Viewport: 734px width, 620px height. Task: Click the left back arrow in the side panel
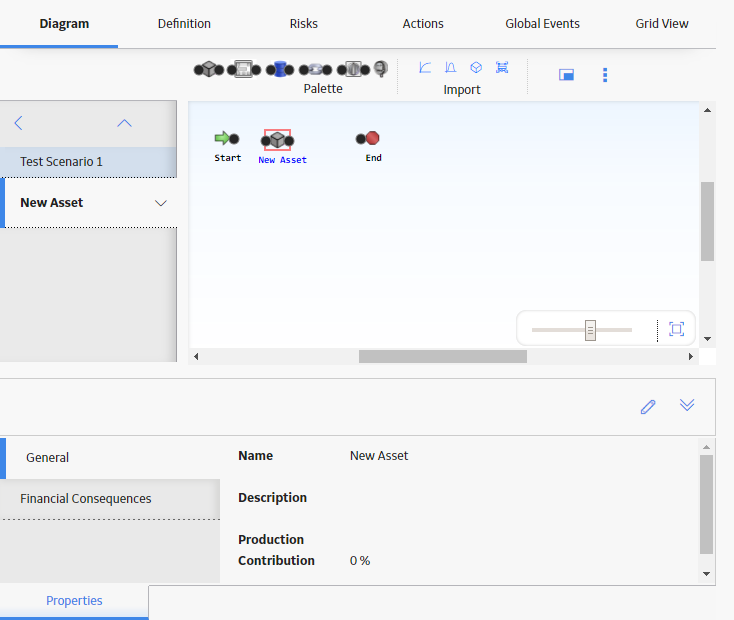click(x=18, y=123)
